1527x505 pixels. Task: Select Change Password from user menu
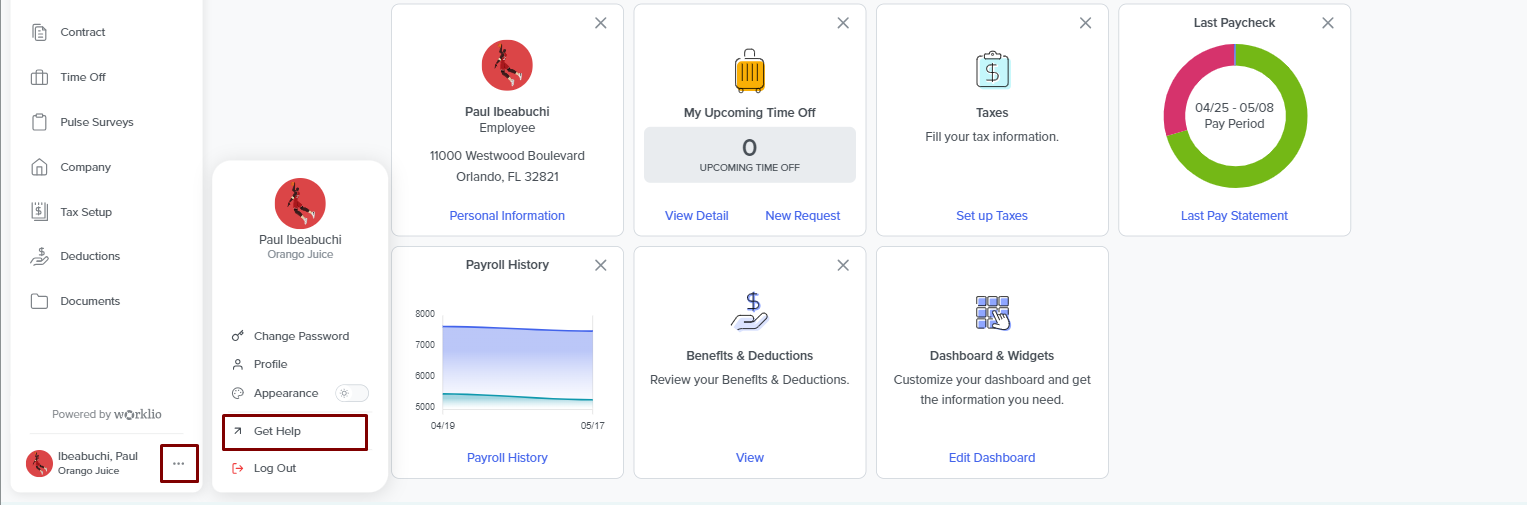(x=301, y=336)
